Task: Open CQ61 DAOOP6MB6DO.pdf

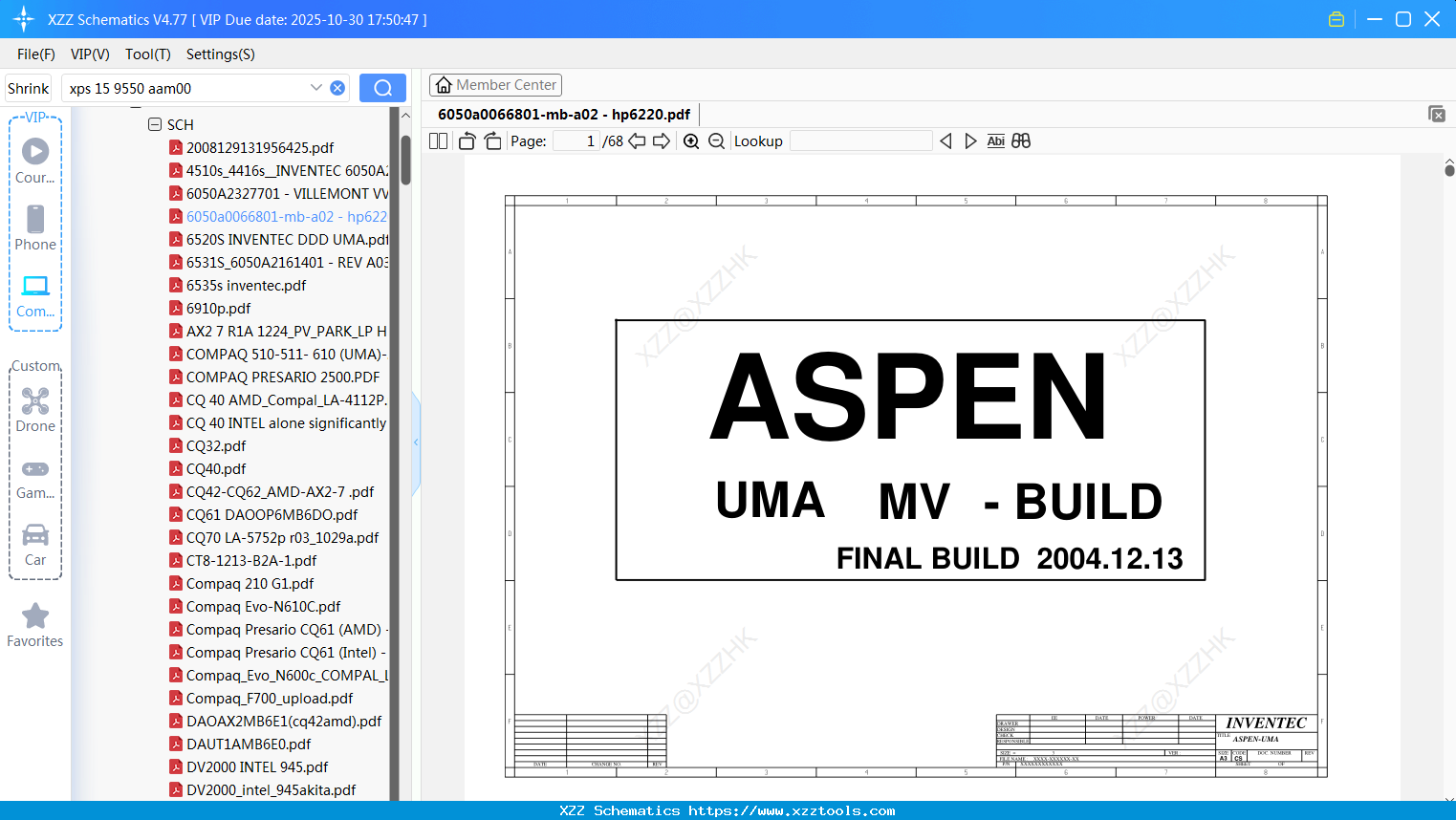Action: coord(272,515)
